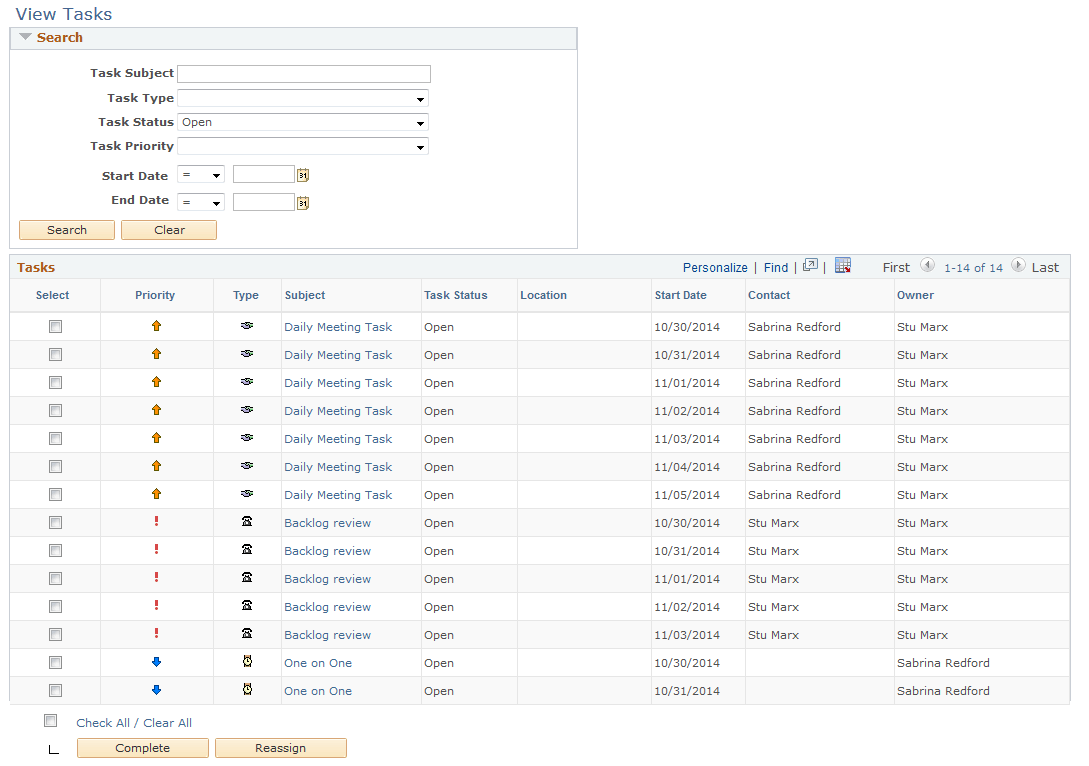Open the End Date calendar picker
Viewport: 1089px width, 766px height.
303,201
